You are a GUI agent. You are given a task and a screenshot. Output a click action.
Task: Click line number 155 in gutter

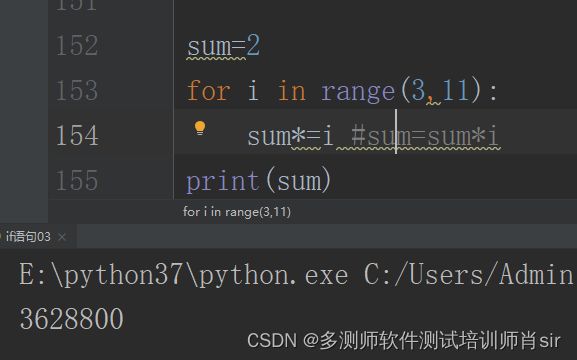tap(77, 180)
